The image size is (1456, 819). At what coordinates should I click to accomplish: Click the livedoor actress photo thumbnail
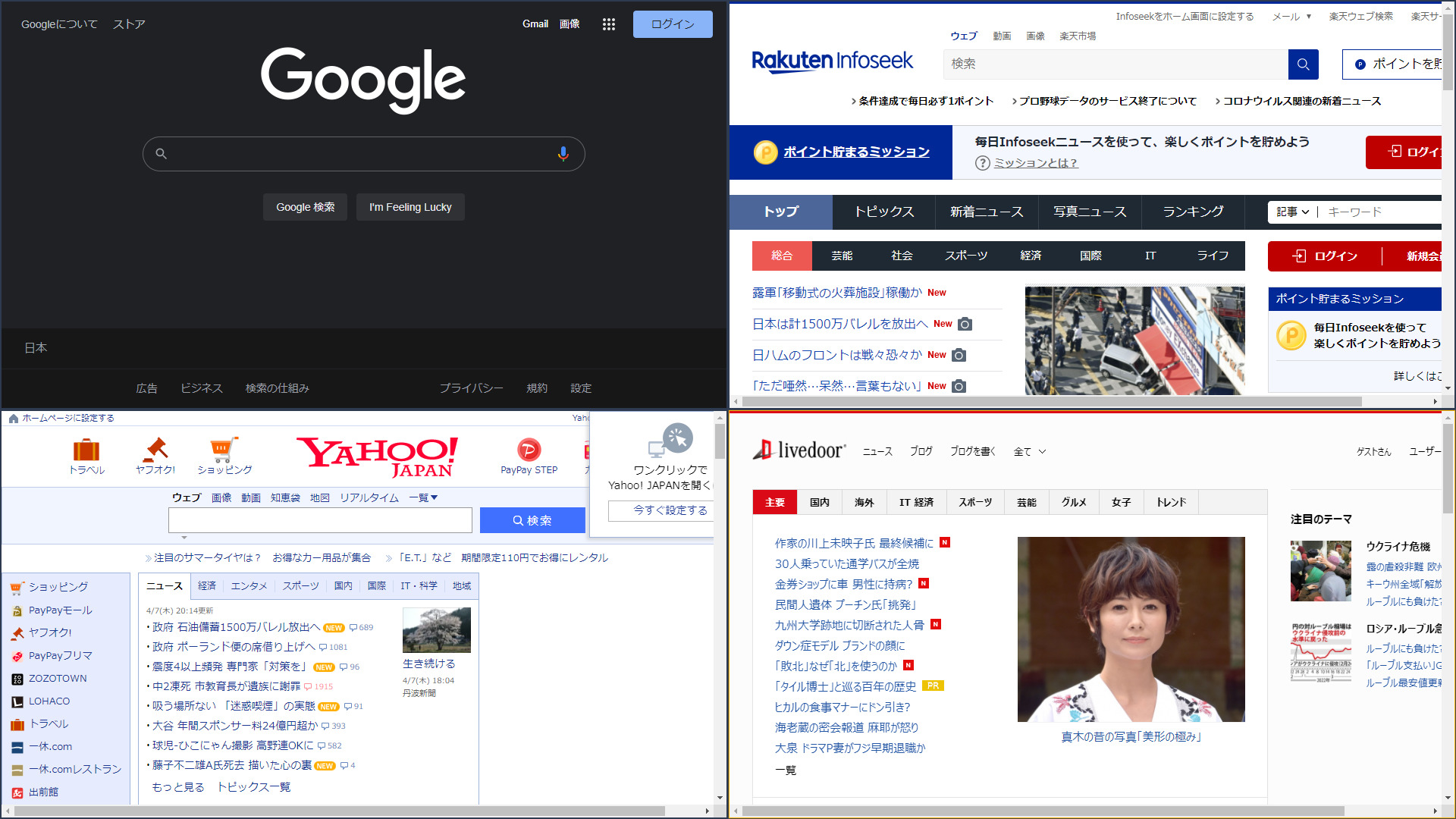1131,629
